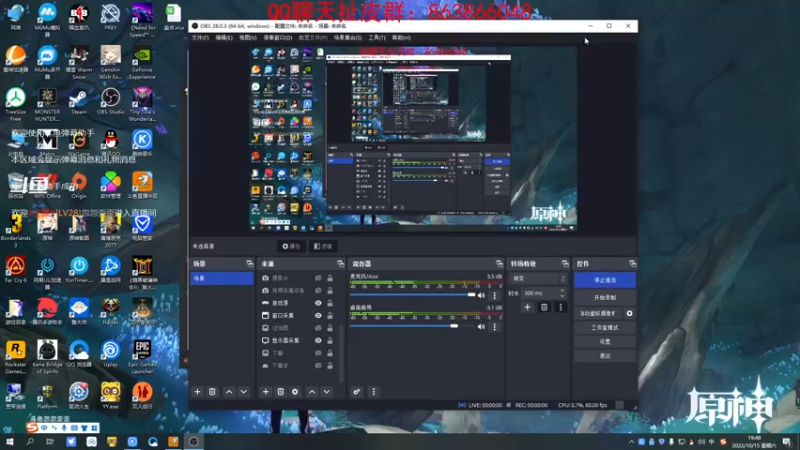Toggle lock on 显示器采集 source
This screenshot has height=450, width=800.
[x=330, y=340]
